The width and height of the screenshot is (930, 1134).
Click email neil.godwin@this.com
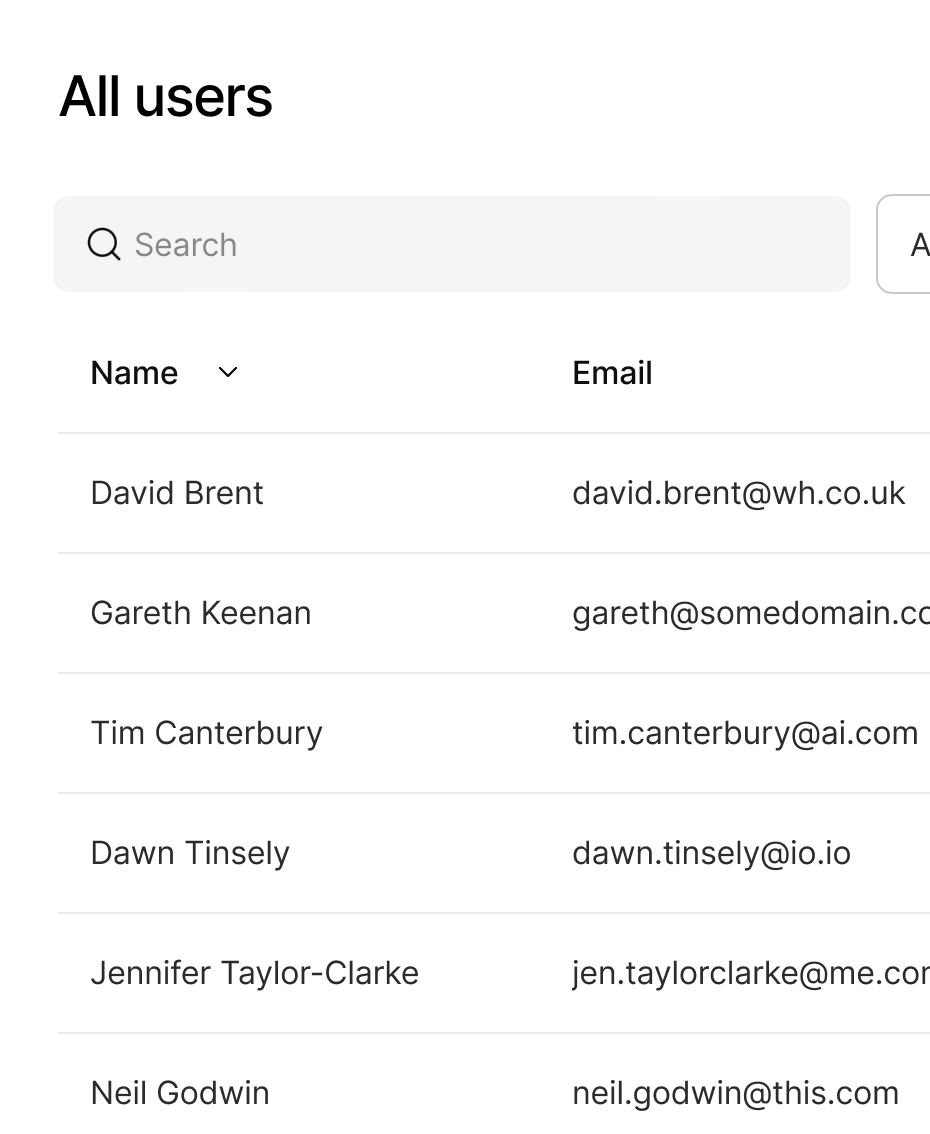point(735,1093)
